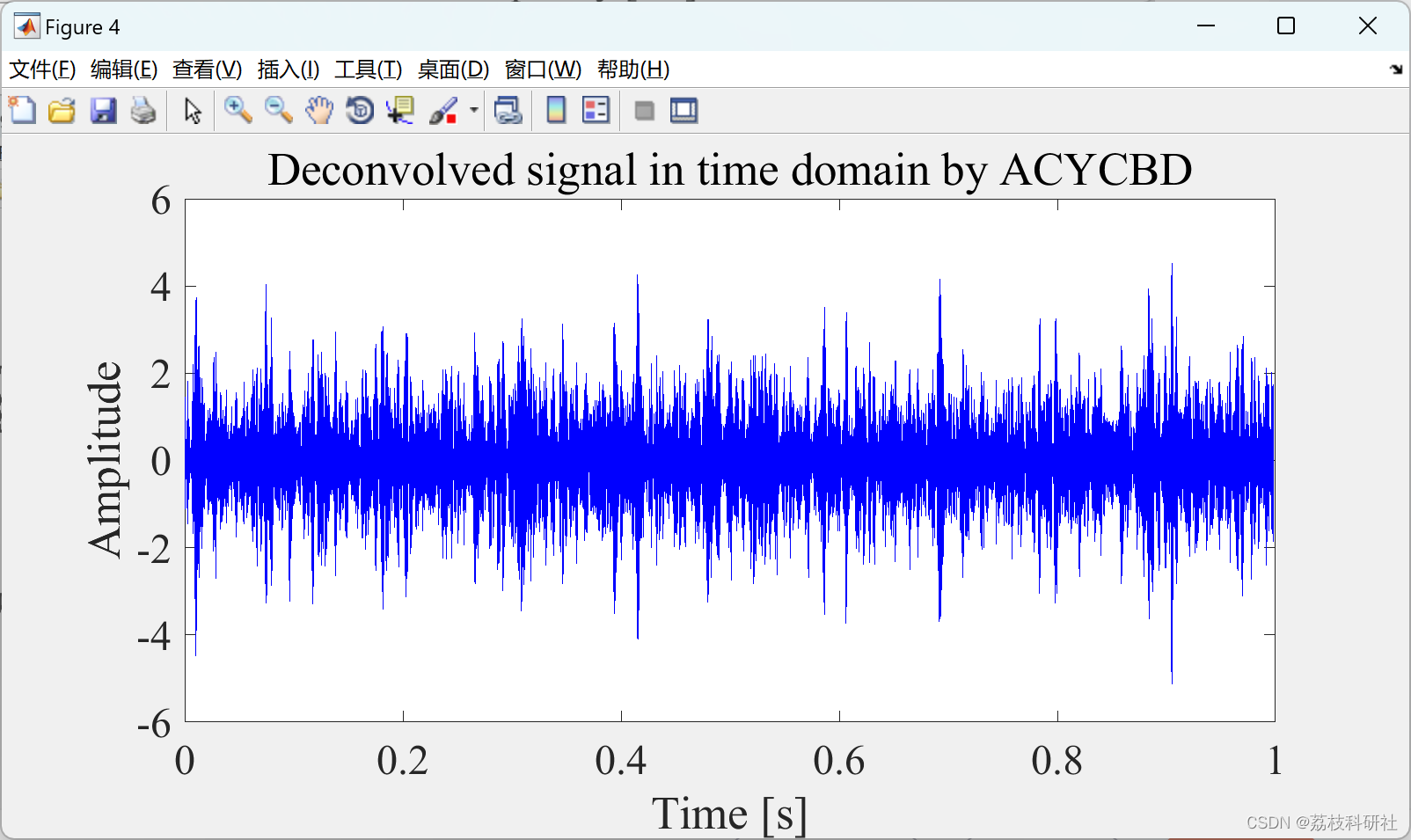Viewport: 1411px width, 840px height.
Task: Click the New Figure icon
Action: coord(22,111)
